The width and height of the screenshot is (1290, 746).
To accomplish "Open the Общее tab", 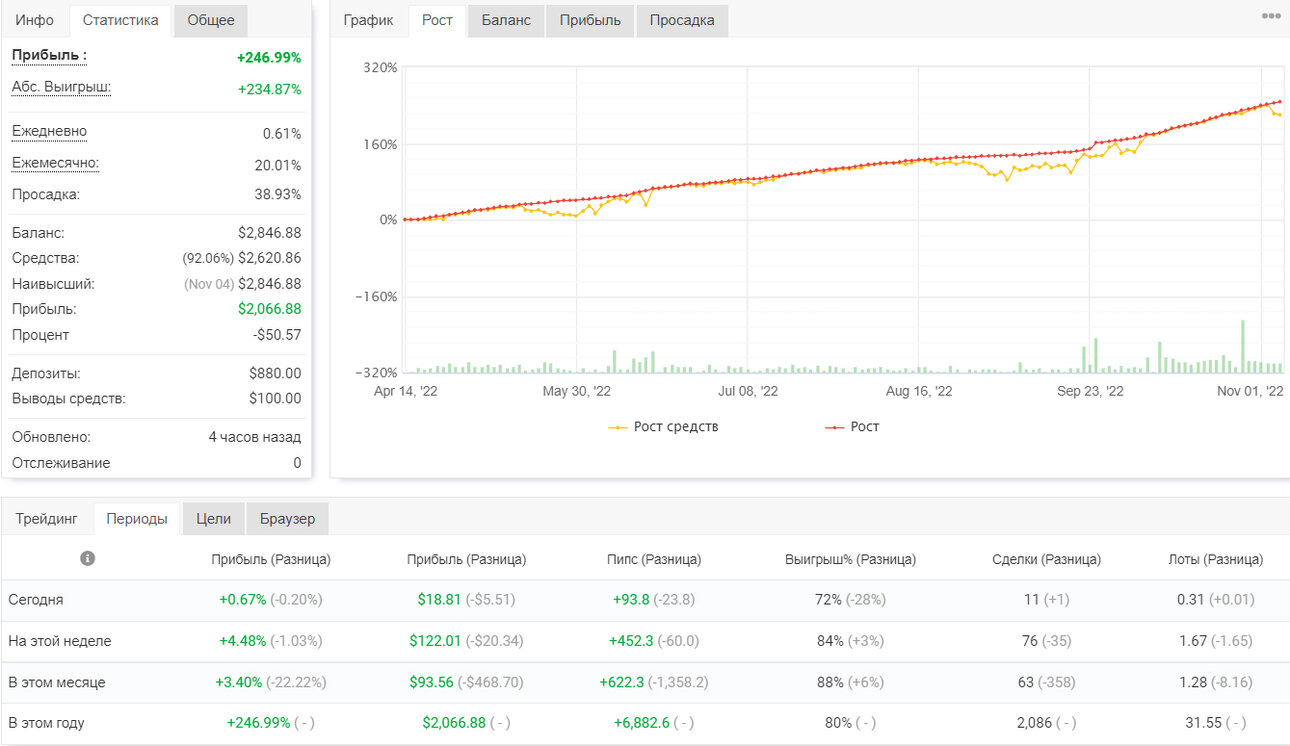I will pyautogui.click(x=211, y=20).
